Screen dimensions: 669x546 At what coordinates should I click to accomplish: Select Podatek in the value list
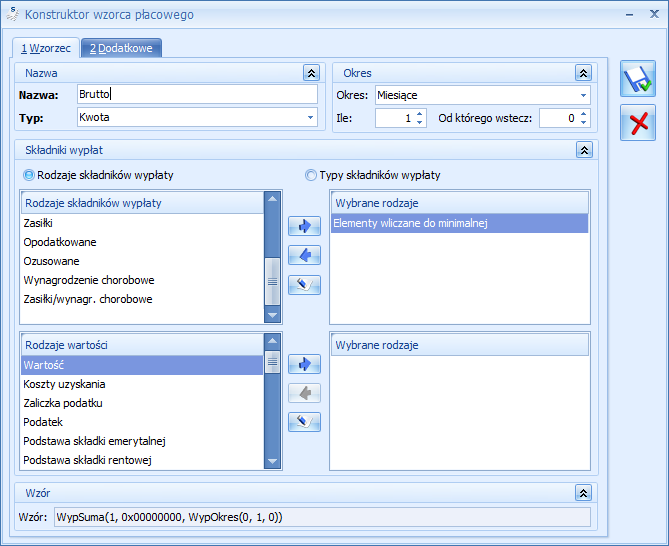(x=142, y=422)
